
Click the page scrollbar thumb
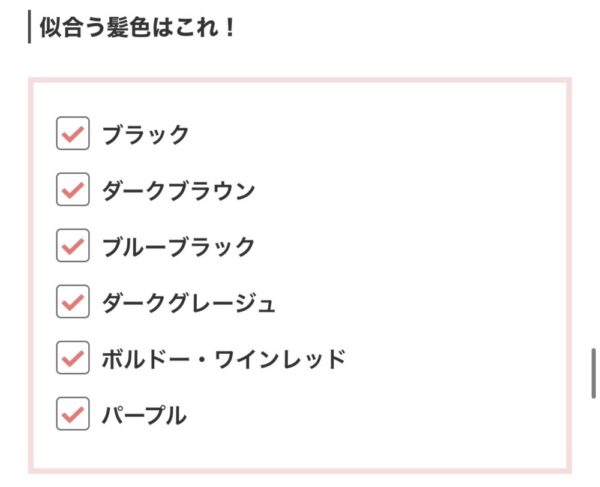click(593, 374)
